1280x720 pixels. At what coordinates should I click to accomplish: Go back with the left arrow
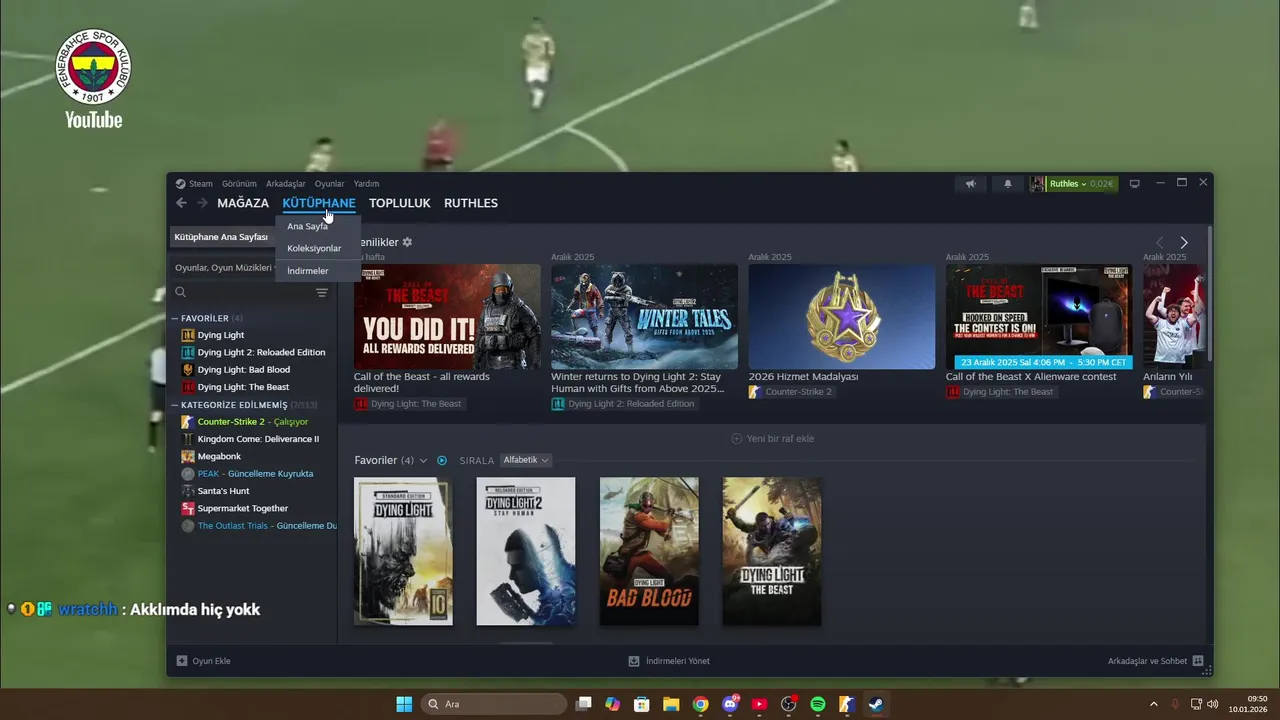pyautogui.click(x=181, y=203)
